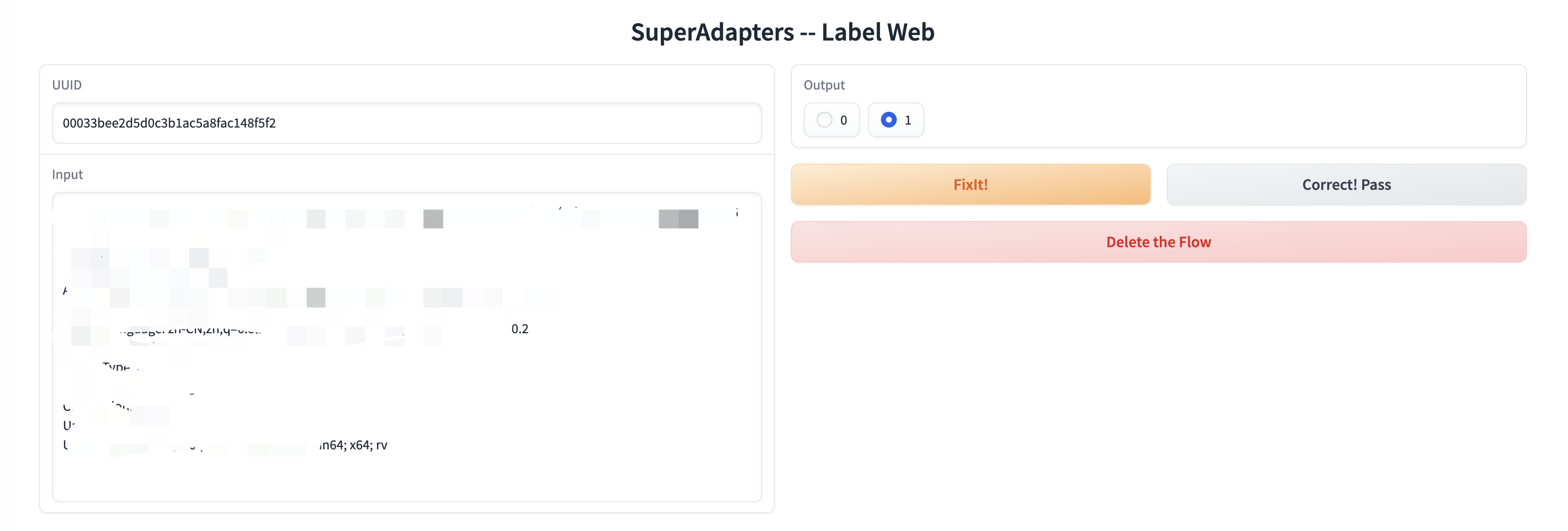Click the dark gray block in Input text

click(678, 219)
